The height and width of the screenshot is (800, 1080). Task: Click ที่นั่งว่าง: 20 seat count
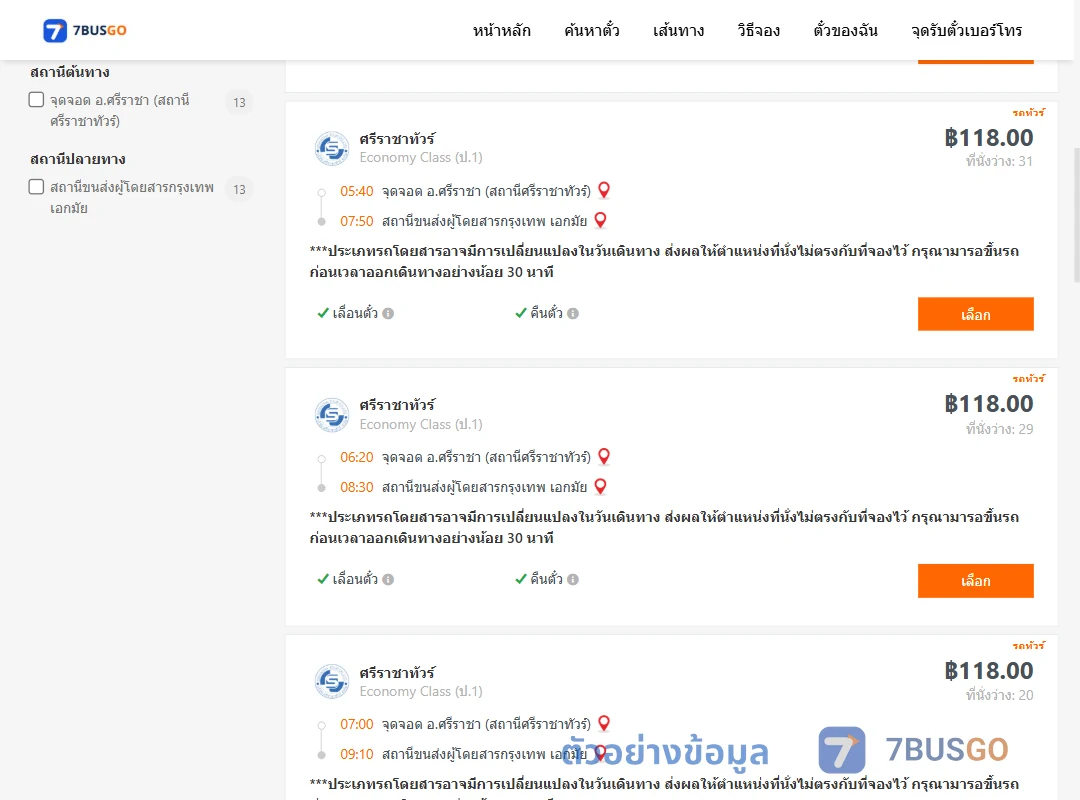point(999,695)
